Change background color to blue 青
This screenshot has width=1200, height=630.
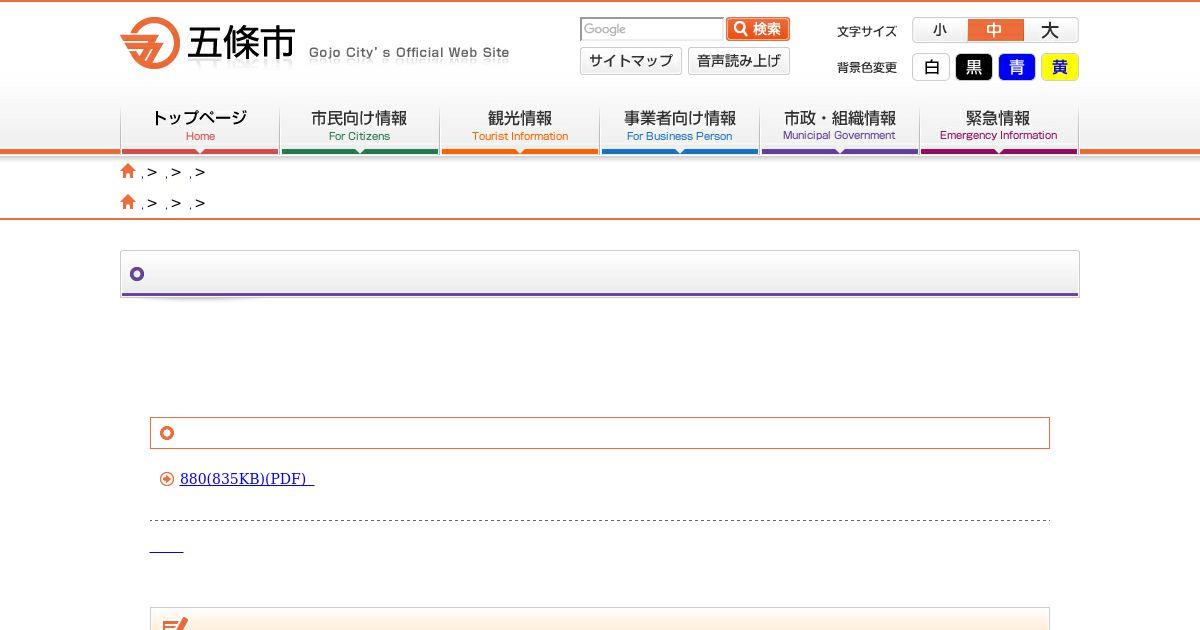click(1017, 67)
